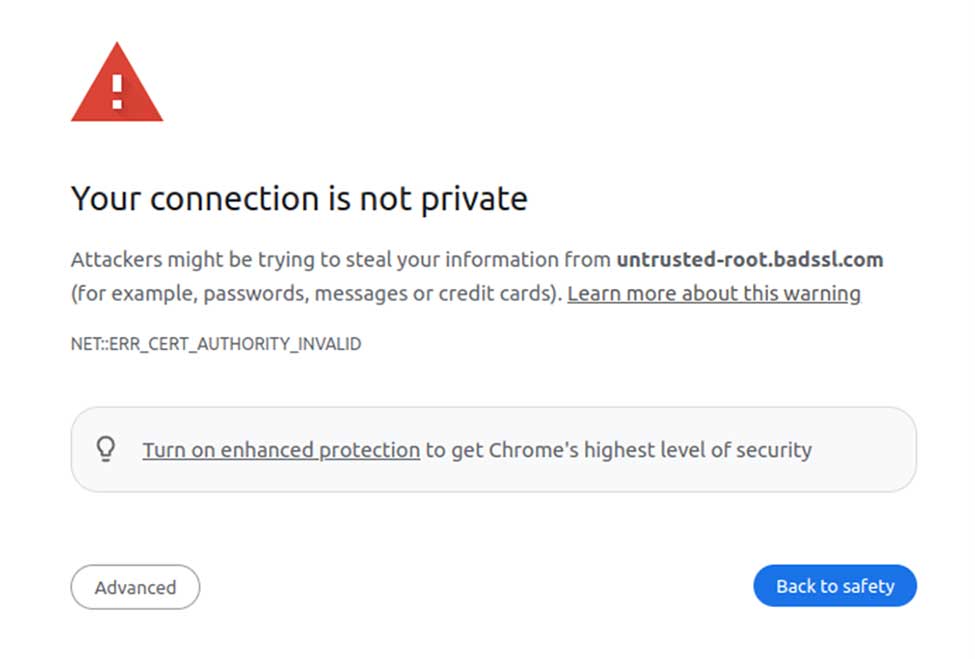Click the lightbulb tip icon
Screen dimensions: 975x659
(106, 449)
